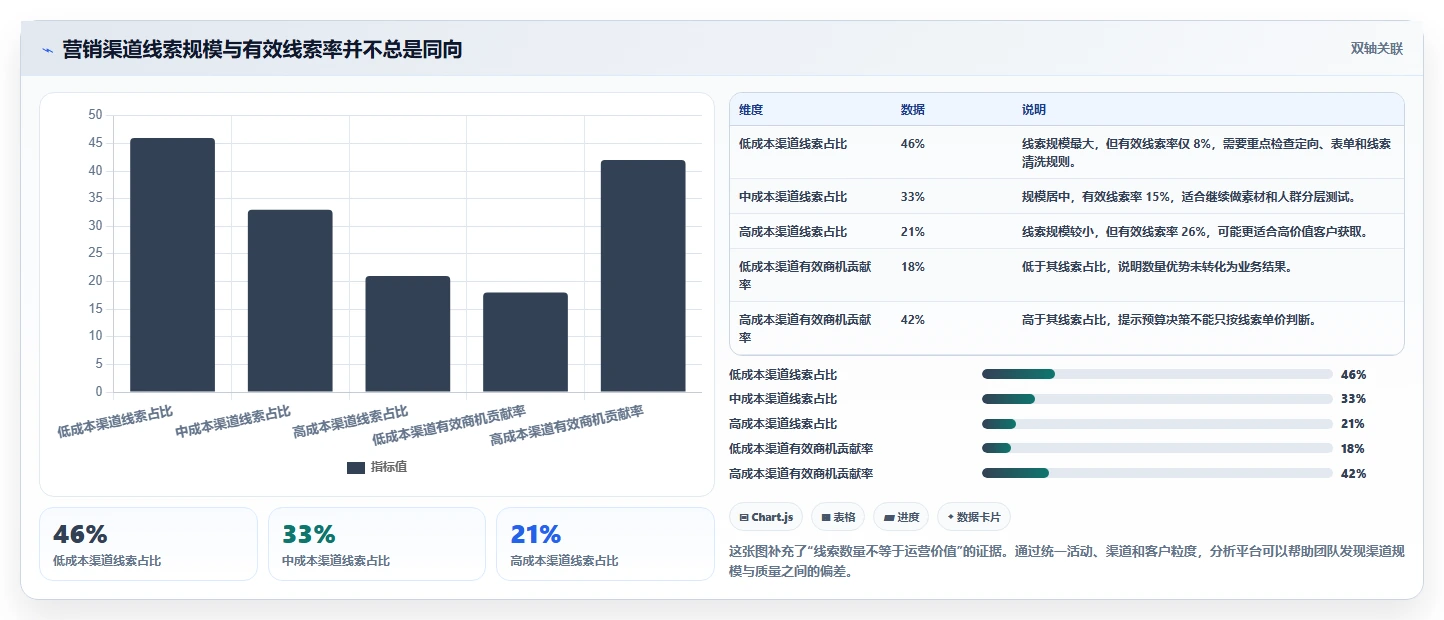Click the table cell 高成本渠道线索占比
Viewport: 1444px width, 620px height.
(x=793, y=231)
